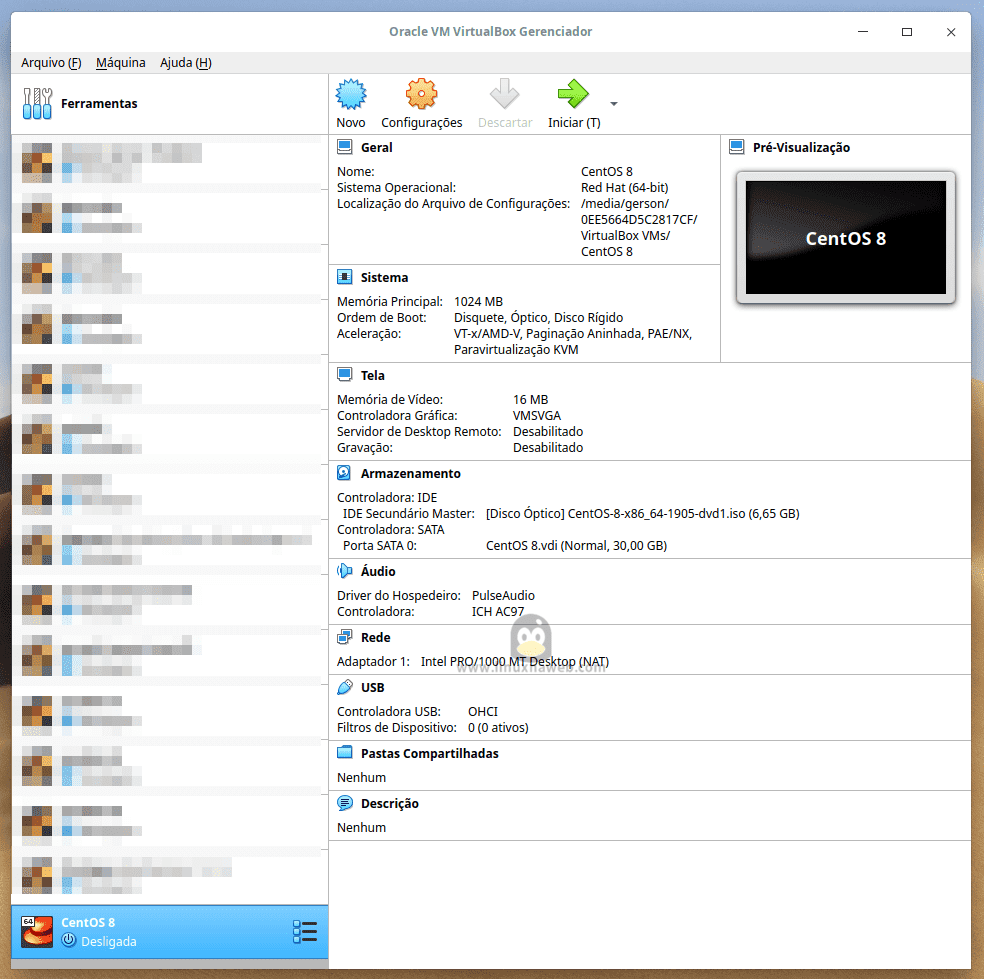Open the Máquina menu
The image size is (984, 979).
click(120, 63)
